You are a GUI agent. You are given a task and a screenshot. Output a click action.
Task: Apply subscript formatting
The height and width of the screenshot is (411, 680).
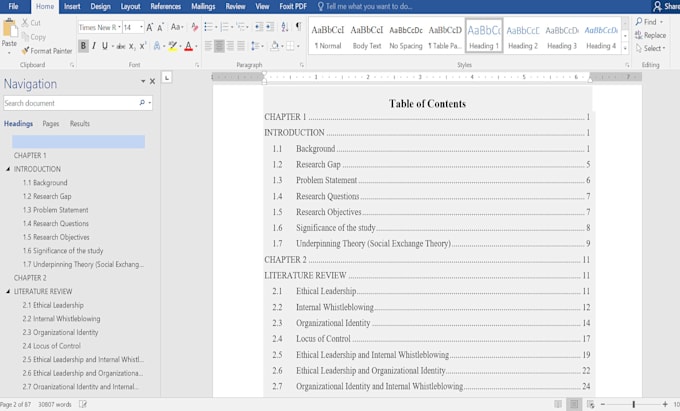pos(132,46)
